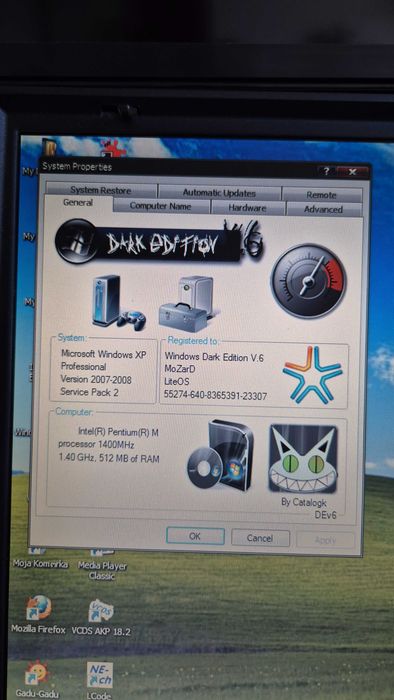Screen dimensions: 394x700
Task: Click the Microsoft Windows XP text
Action: tap(104, 354)
